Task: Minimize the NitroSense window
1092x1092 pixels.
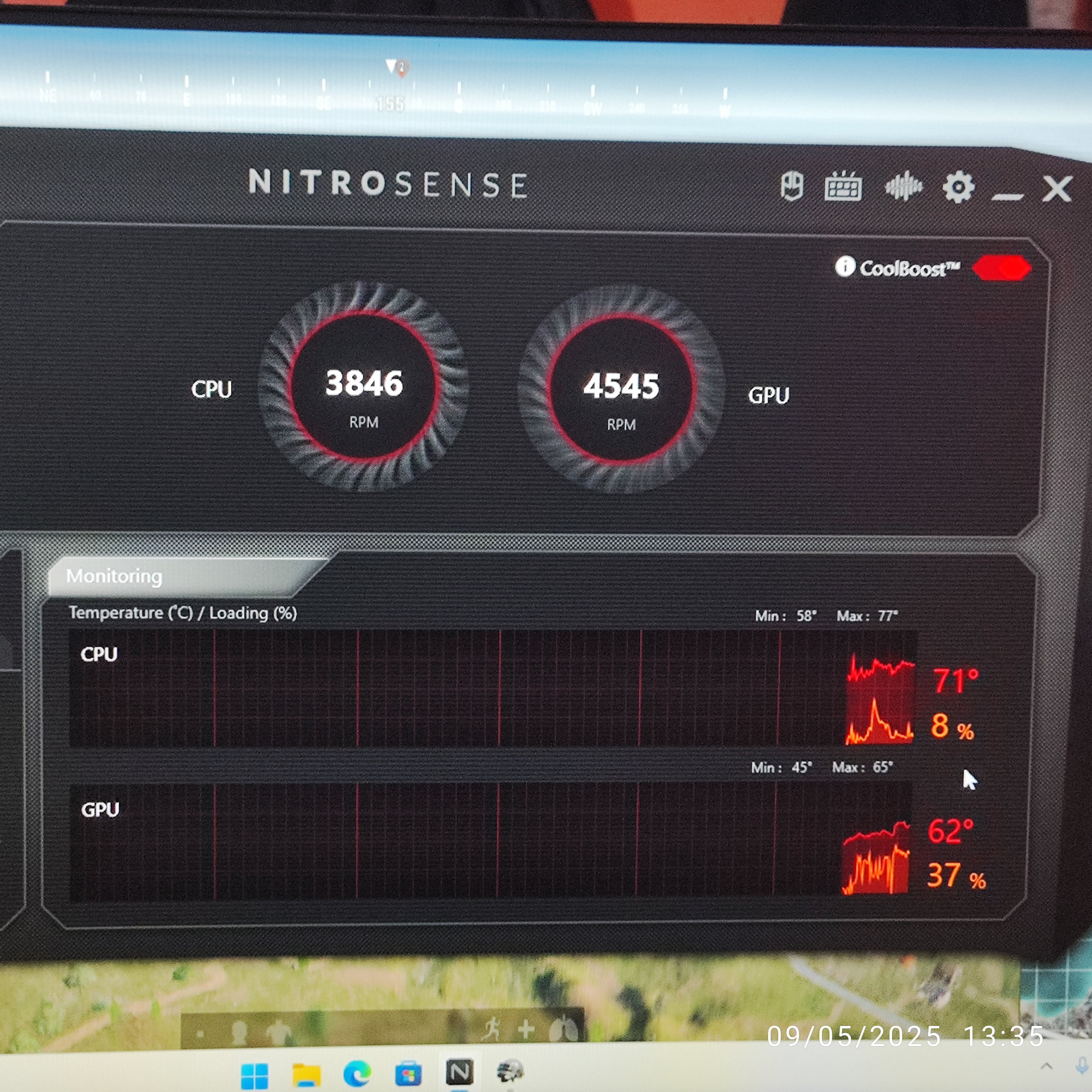Action: [x=1008, y=197]
